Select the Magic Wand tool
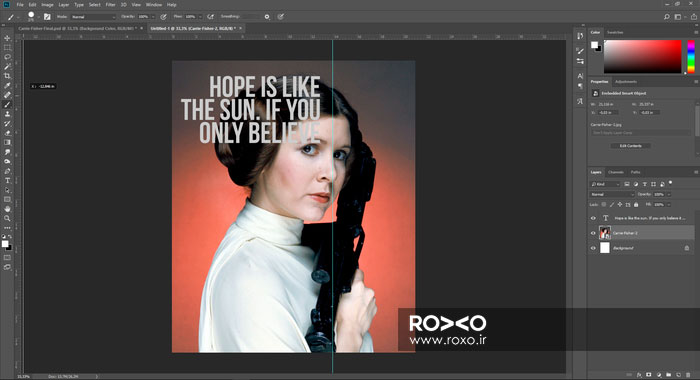The image size is (700, 380). [7, 67]
